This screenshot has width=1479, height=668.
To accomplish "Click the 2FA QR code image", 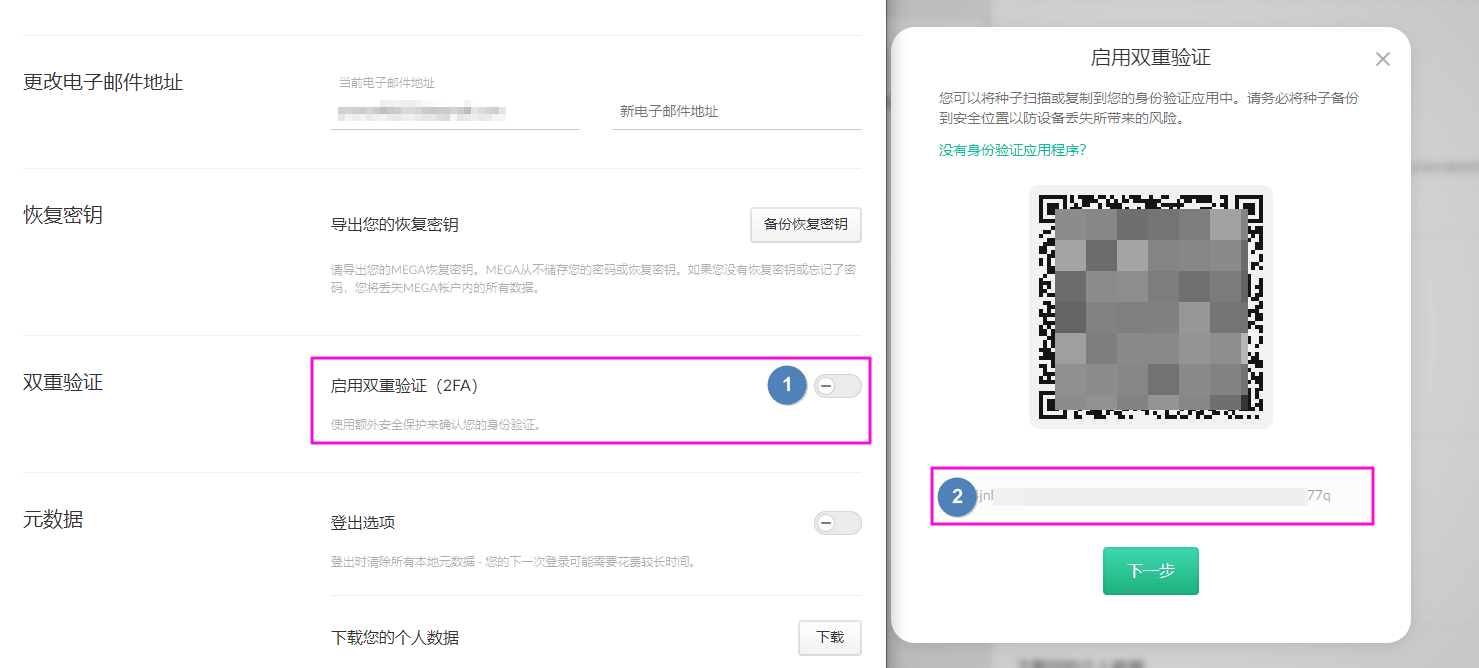I will [1150, 307].
